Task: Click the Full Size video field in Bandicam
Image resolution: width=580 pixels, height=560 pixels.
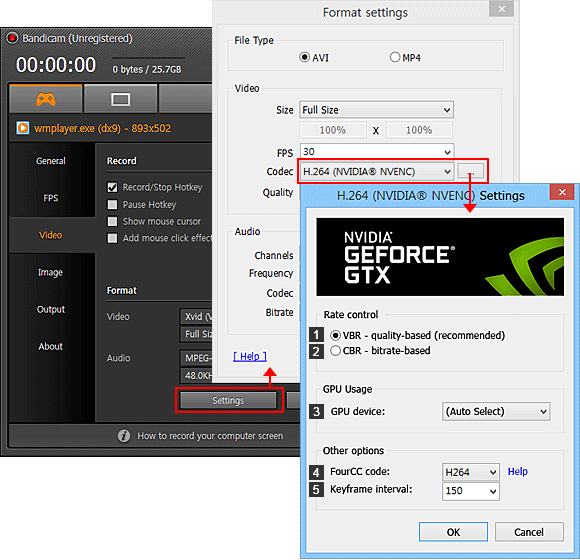Action: pyautogui.click(x=196, y=334)
